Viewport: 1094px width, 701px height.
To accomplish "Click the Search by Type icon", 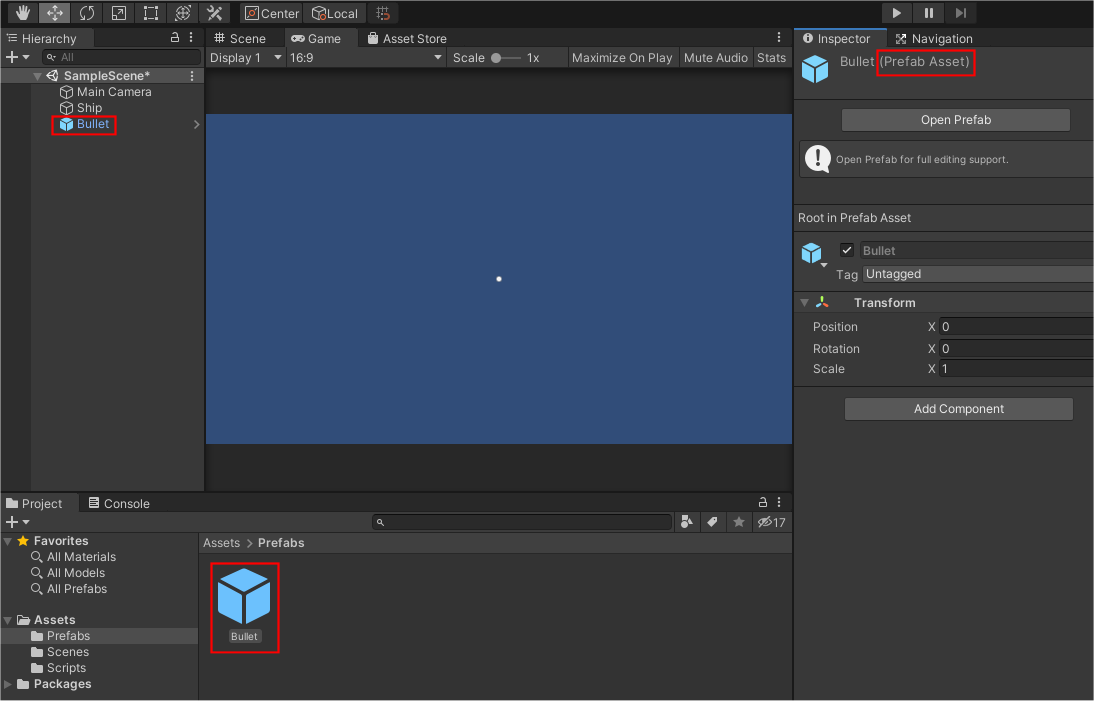I will click(687, 522).
